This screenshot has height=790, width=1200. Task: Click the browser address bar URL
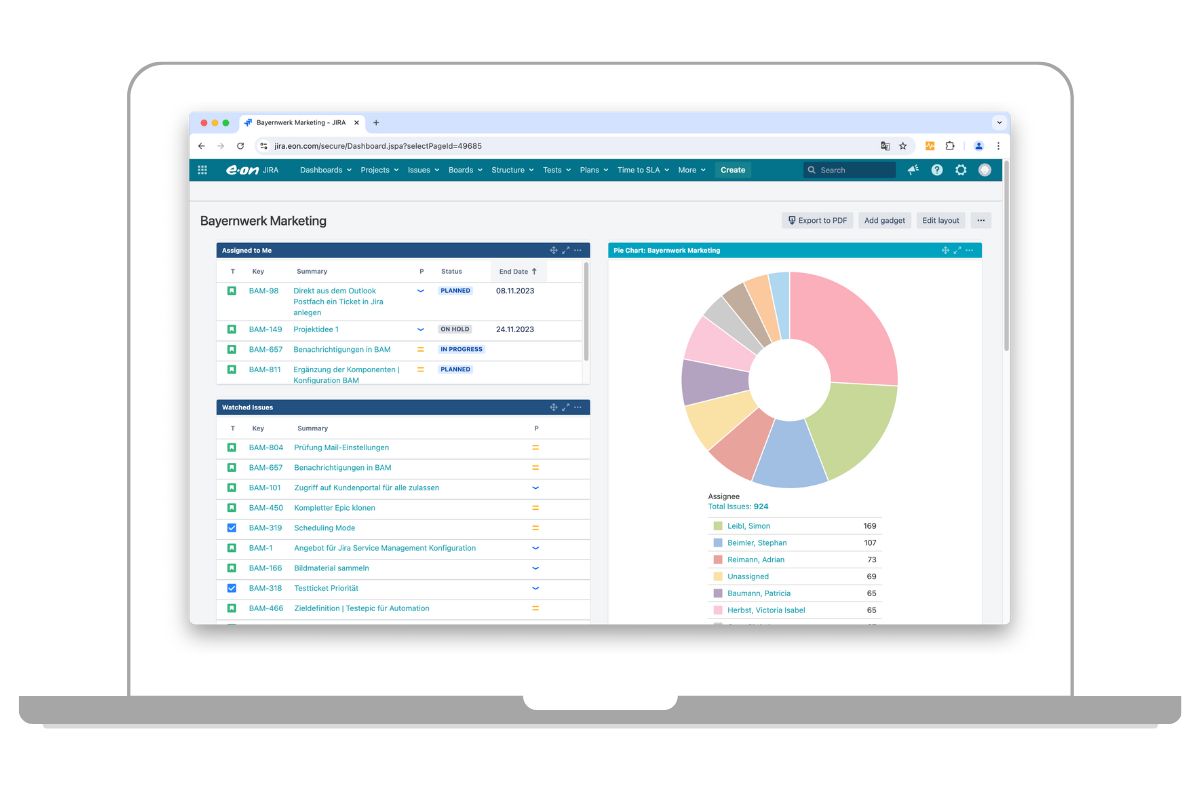pos(378,146)
